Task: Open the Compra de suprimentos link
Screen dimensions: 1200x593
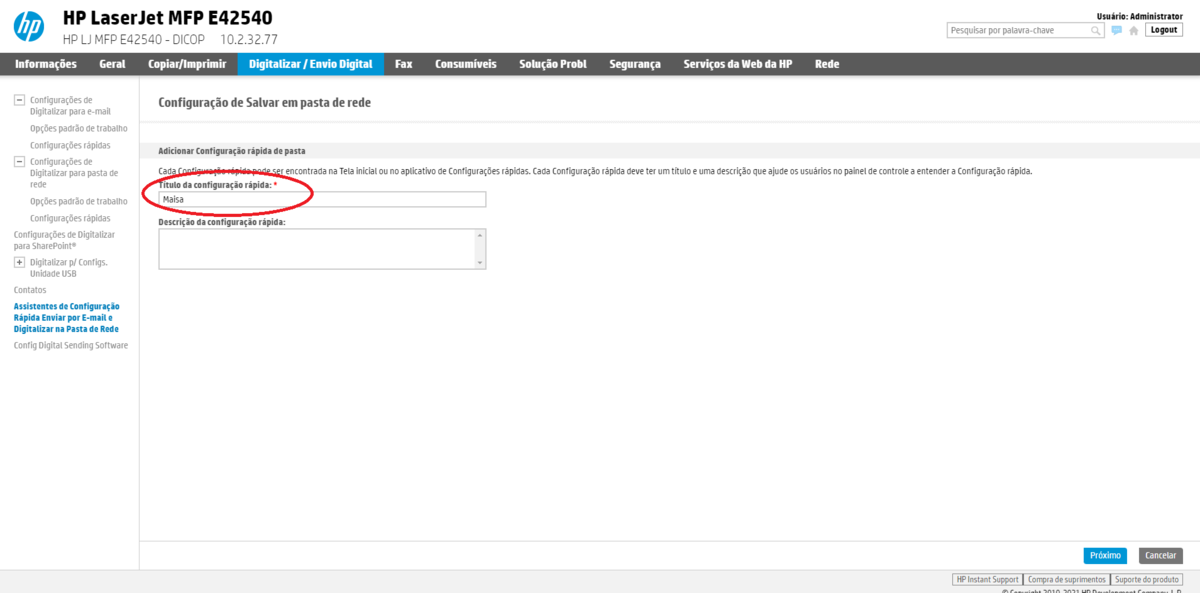Action: point(1066,579)
